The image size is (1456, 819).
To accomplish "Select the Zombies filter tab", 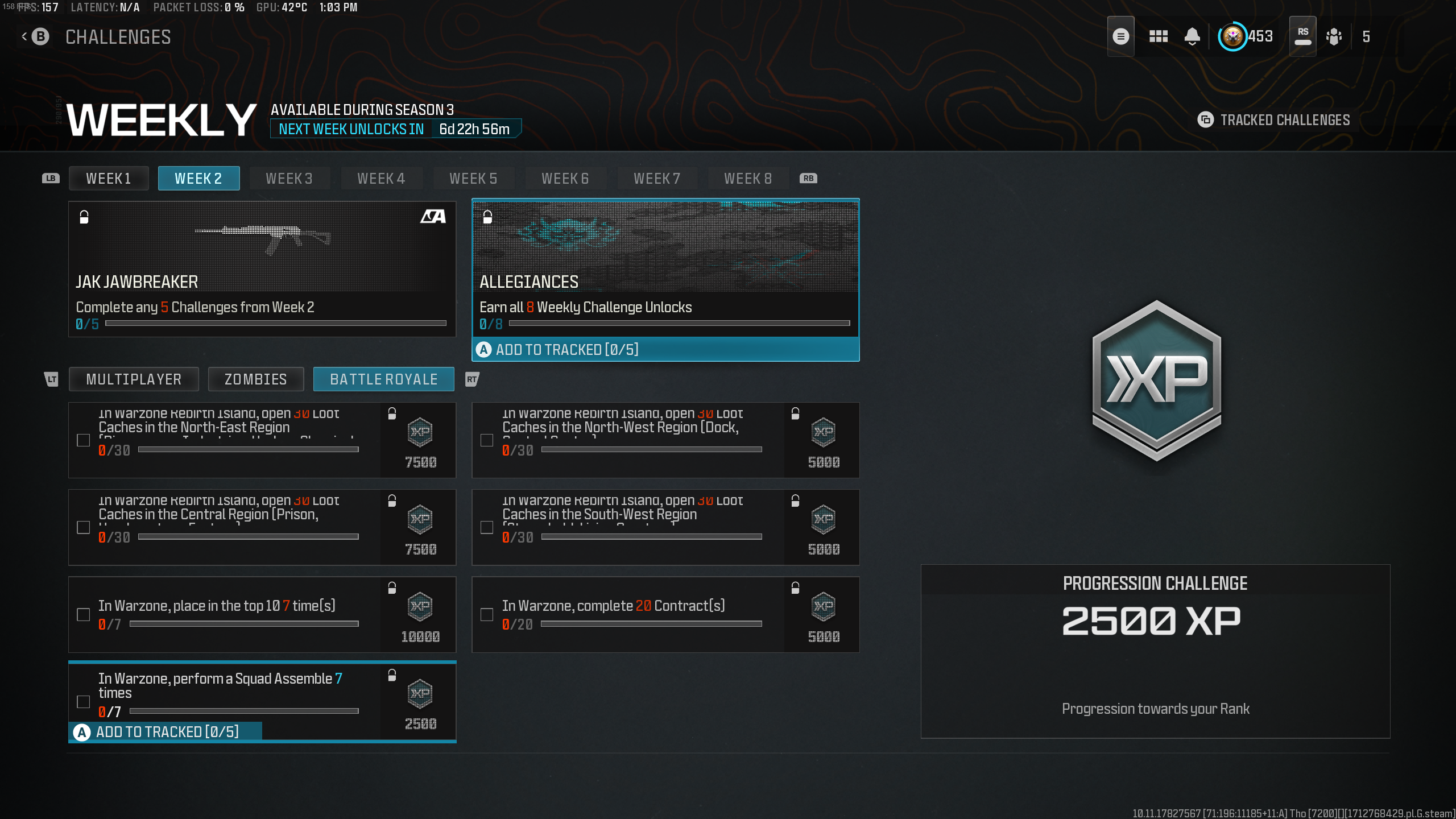I will tap(255, 379).
